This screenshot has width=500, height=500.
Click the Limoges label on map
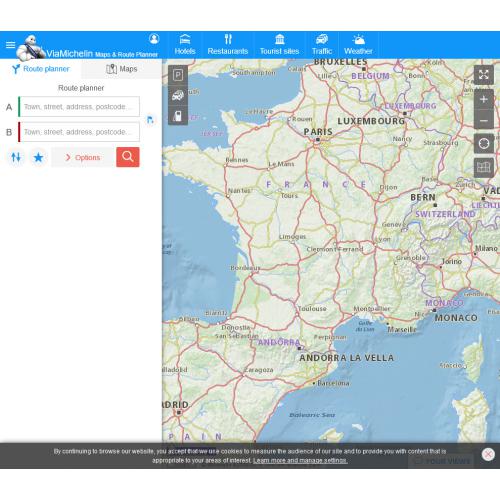tap(292, 237)
